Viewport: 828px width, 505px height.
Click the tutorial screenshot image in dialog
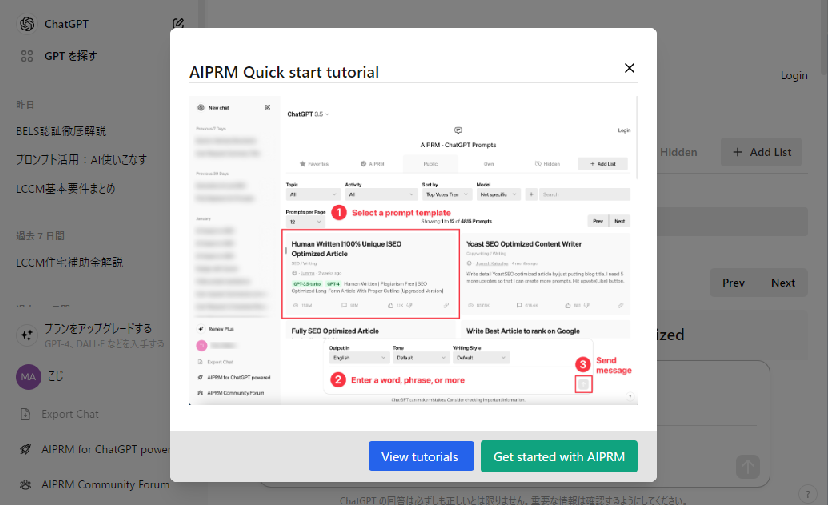(x=413, y=250)
